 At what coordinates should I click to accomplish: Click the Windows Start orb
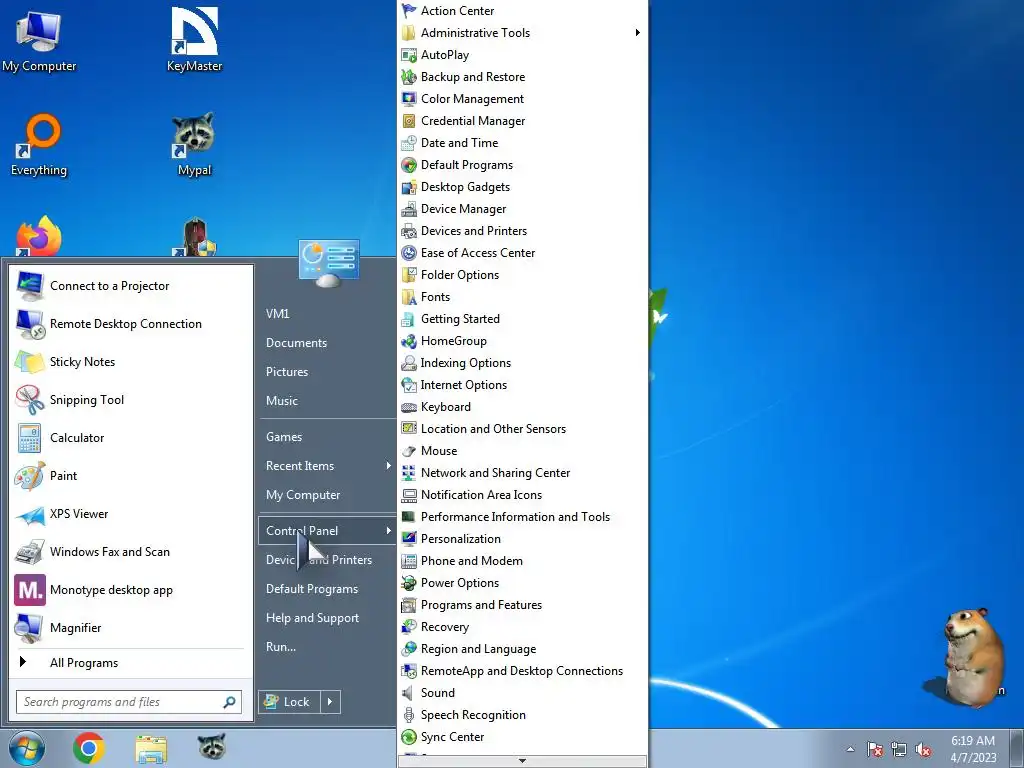click(27, 748)
